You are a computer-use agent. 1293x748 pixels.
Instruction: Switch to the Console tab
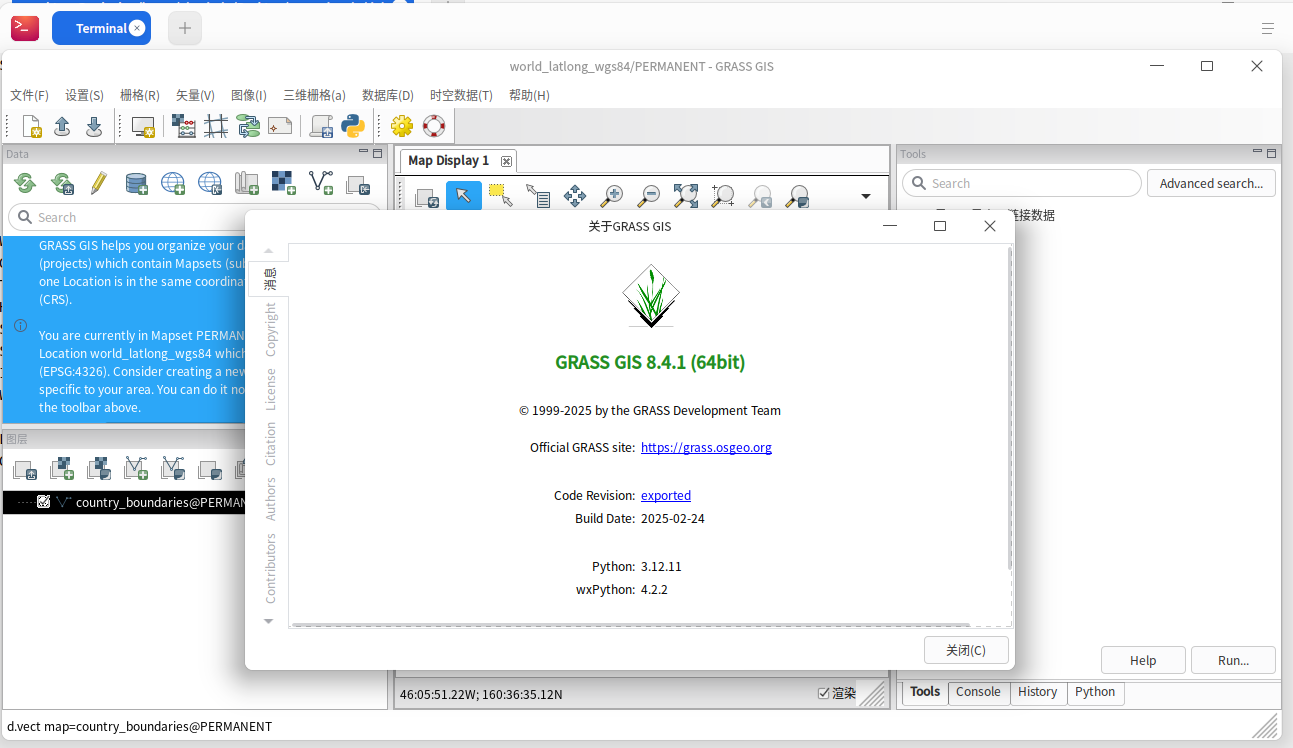coord(978,692)
